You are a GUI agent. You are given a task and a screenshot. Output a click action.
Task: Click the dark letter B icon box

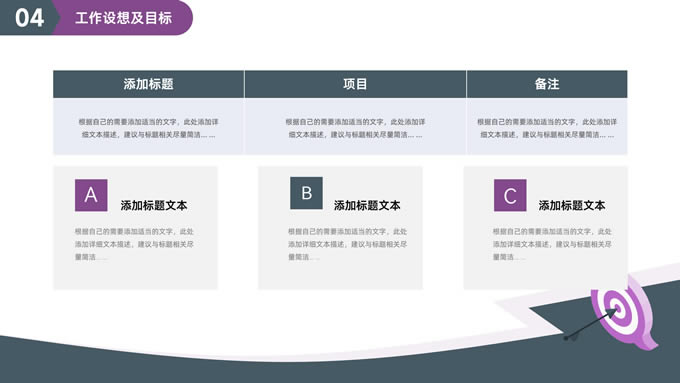(306, 193)
